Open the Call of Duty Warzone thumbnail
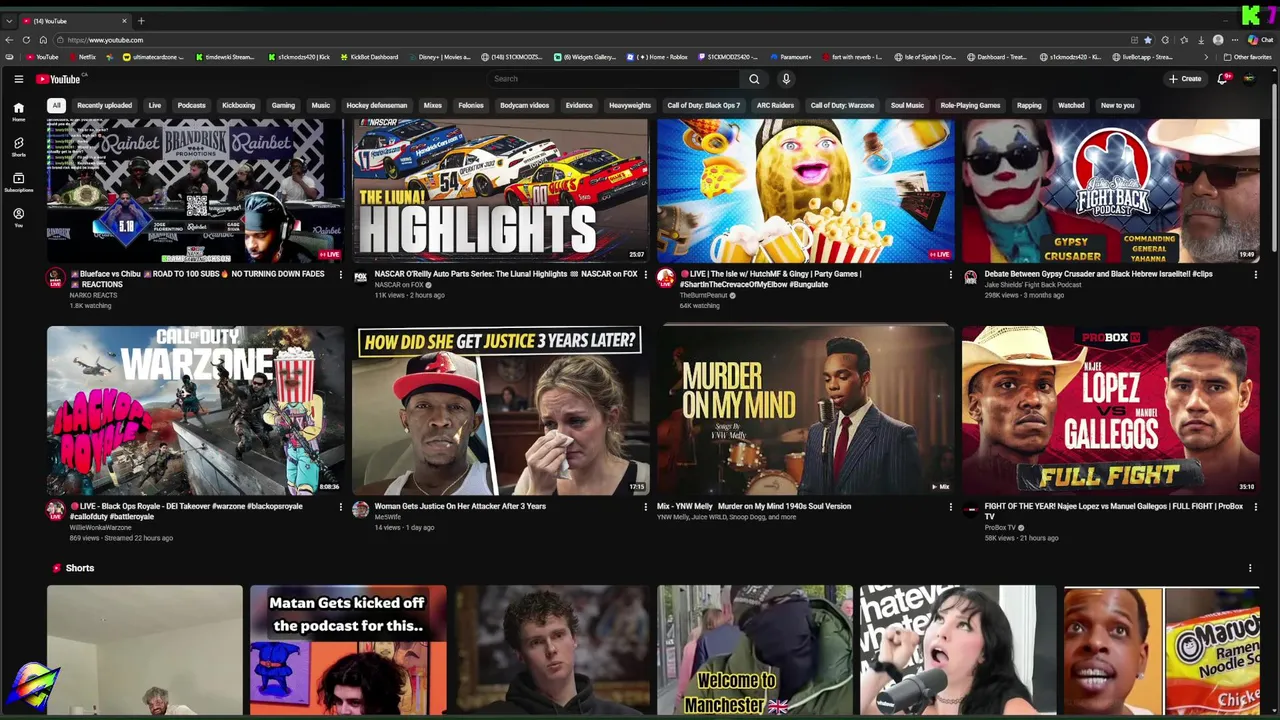 coord(195,410)
